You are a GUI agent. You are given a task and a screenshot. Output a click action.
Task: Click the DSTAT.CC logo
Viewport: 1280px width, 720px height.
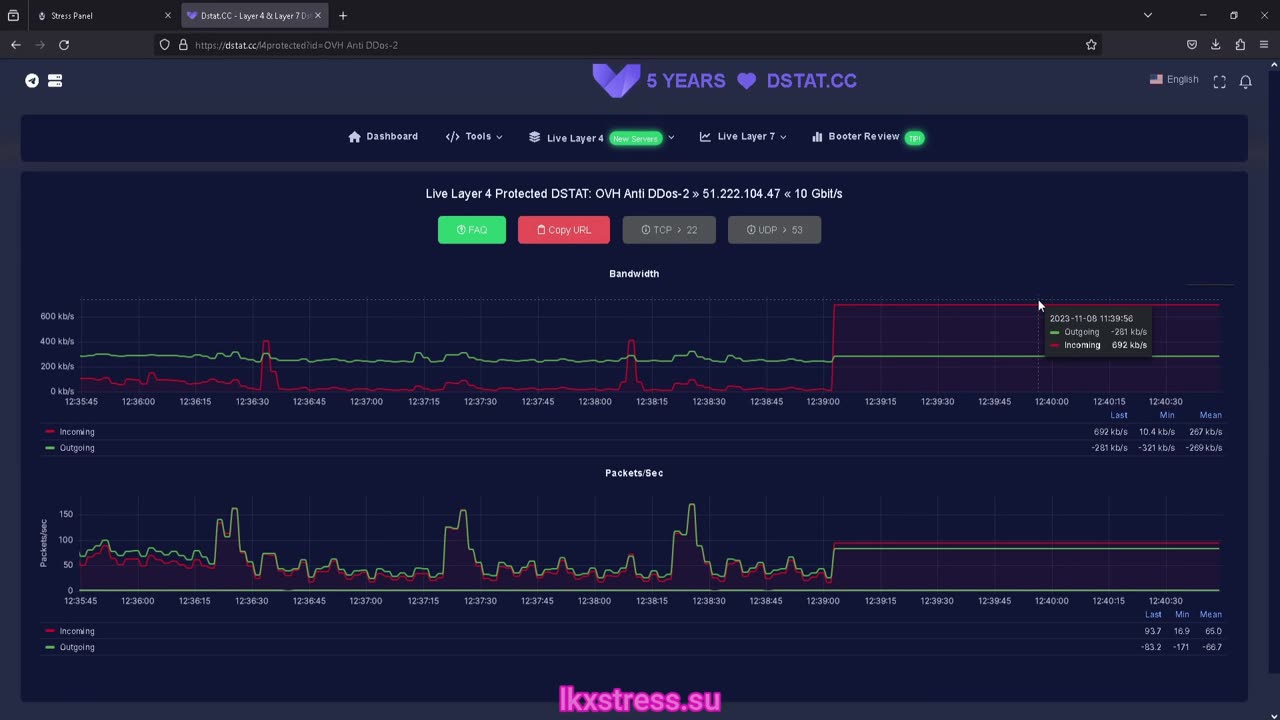tap(724, 80)
